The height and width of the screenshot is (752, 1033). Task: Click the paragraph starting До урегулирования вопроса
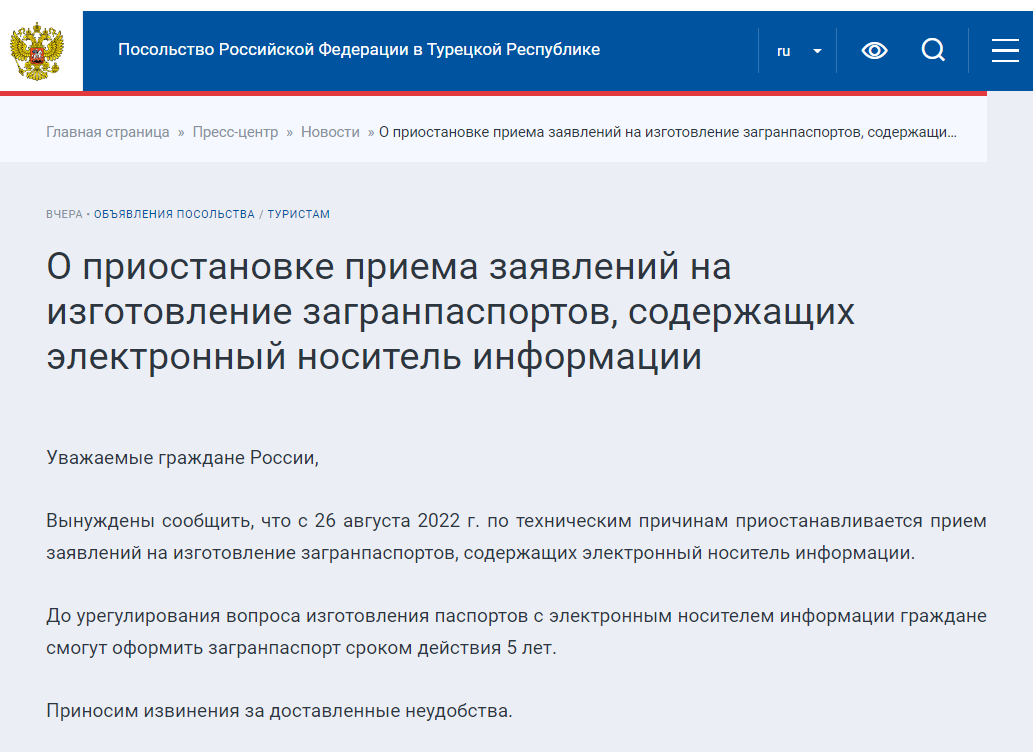click(x=516, y=631)
